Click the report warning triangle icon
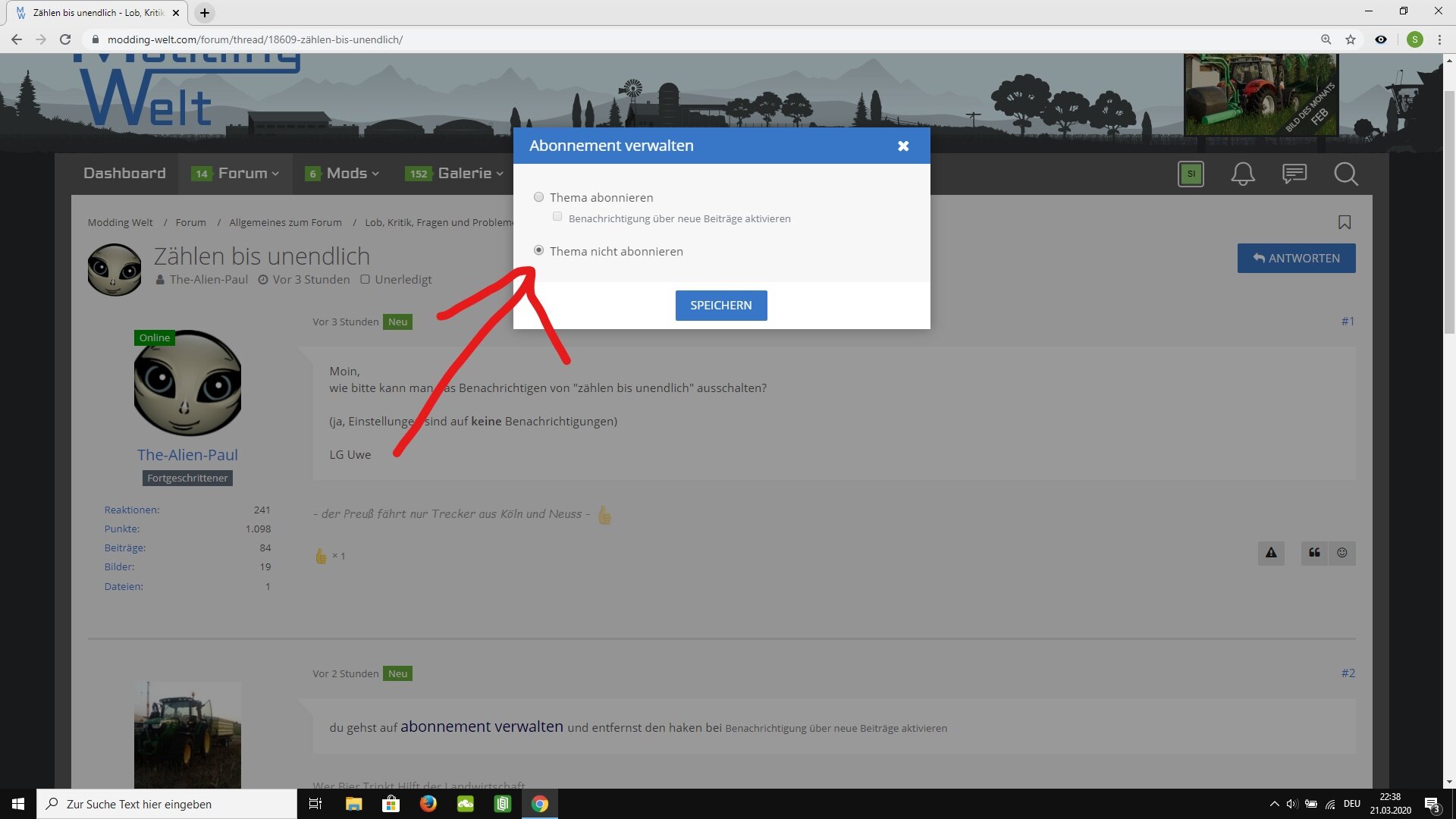The width and height of the screenshot is (1456, 819). (x=1271, y=553)
